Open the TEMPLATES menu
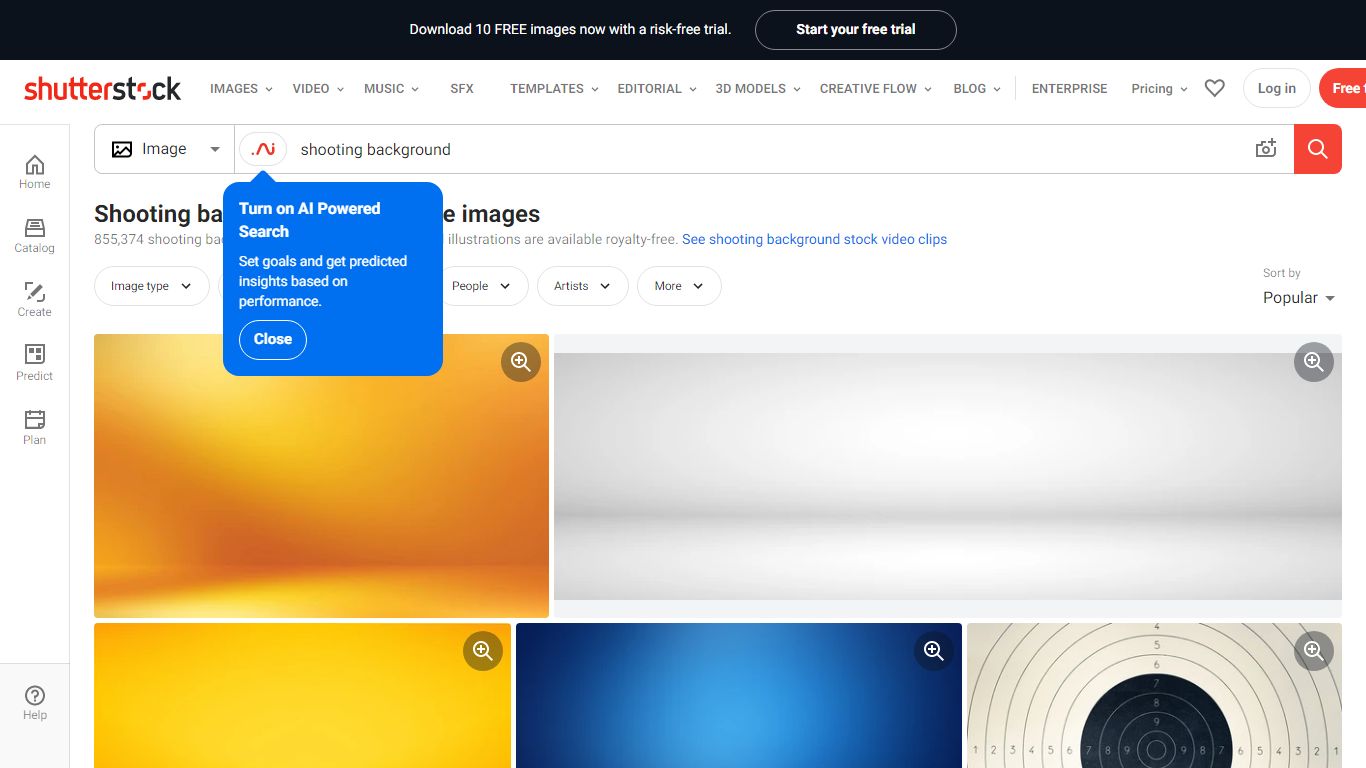The image size is (1366, 768). tap(554, 88)
